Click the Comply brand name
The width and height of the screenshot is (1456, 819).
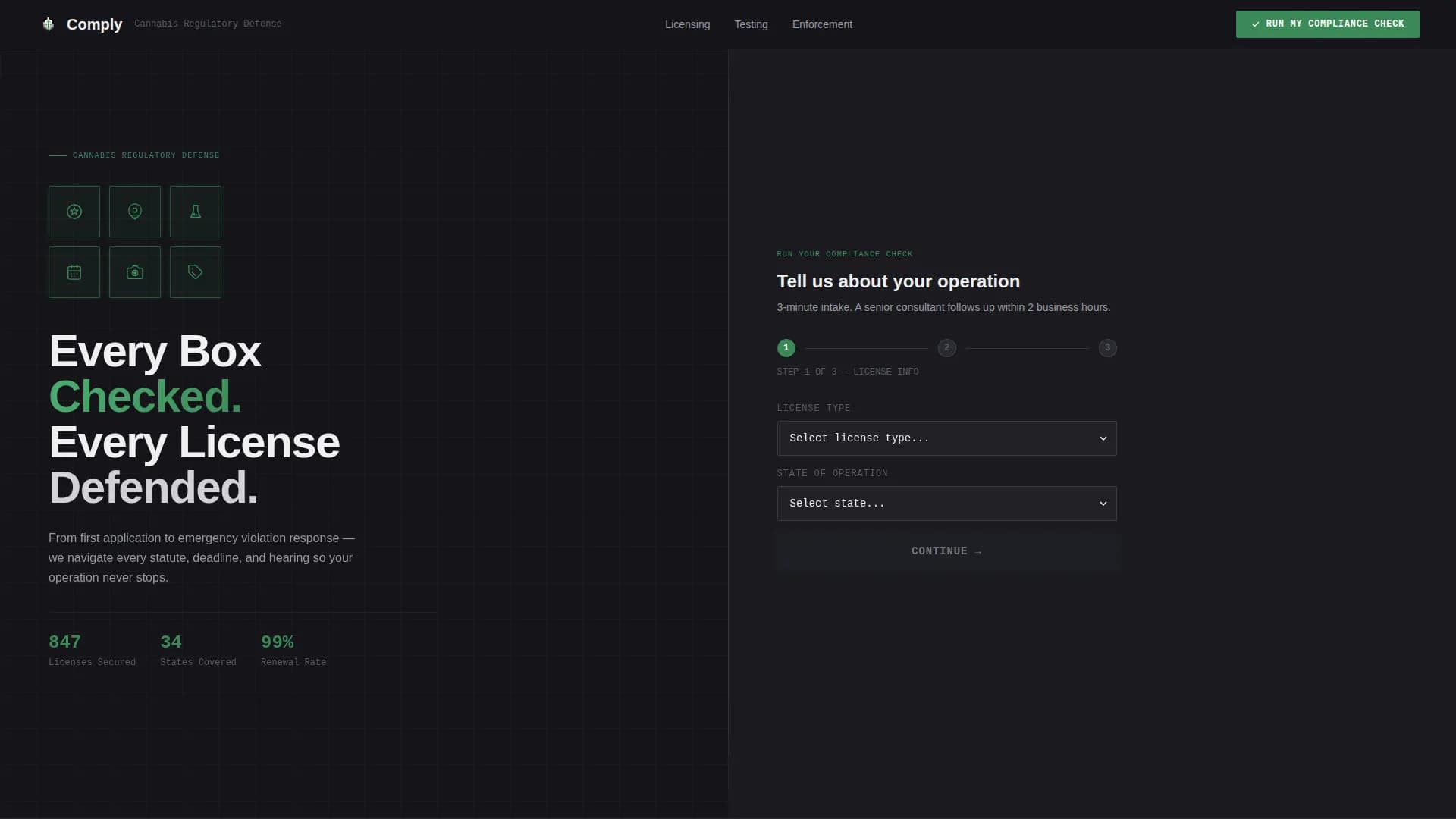[x=94, y=24]
